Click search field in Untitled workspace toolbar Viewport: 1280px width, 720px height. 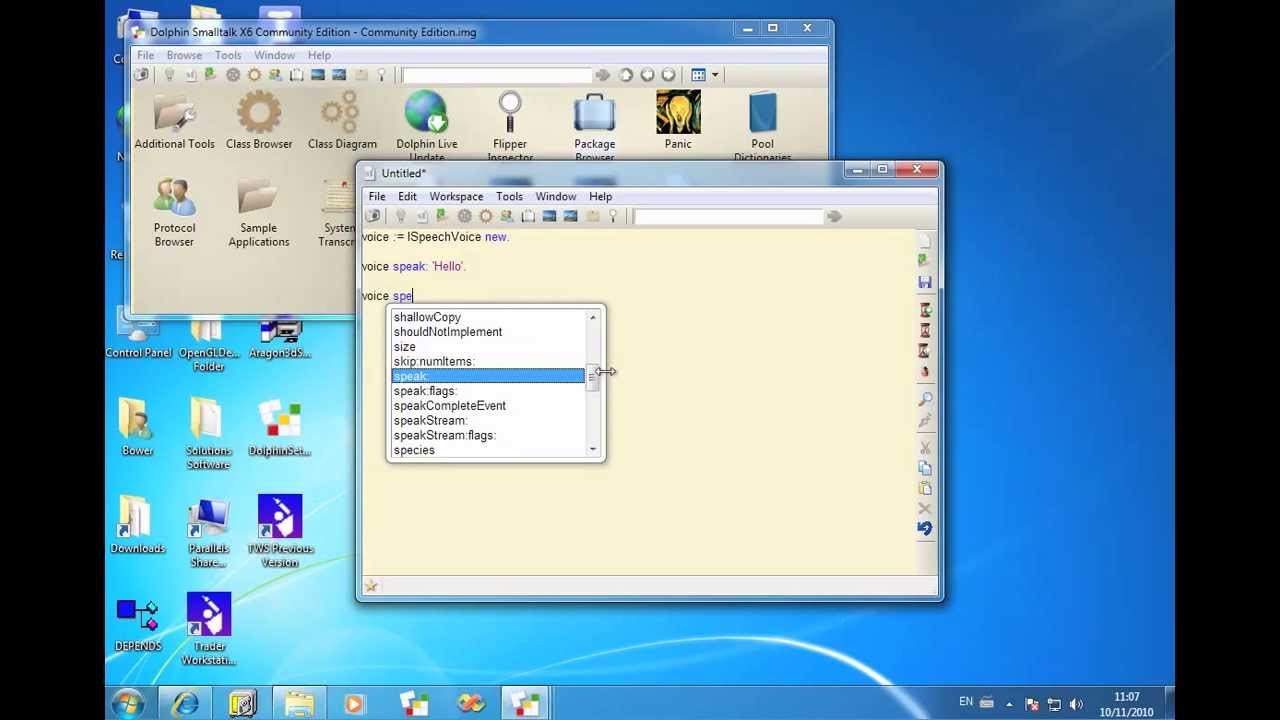click(727, 216)
